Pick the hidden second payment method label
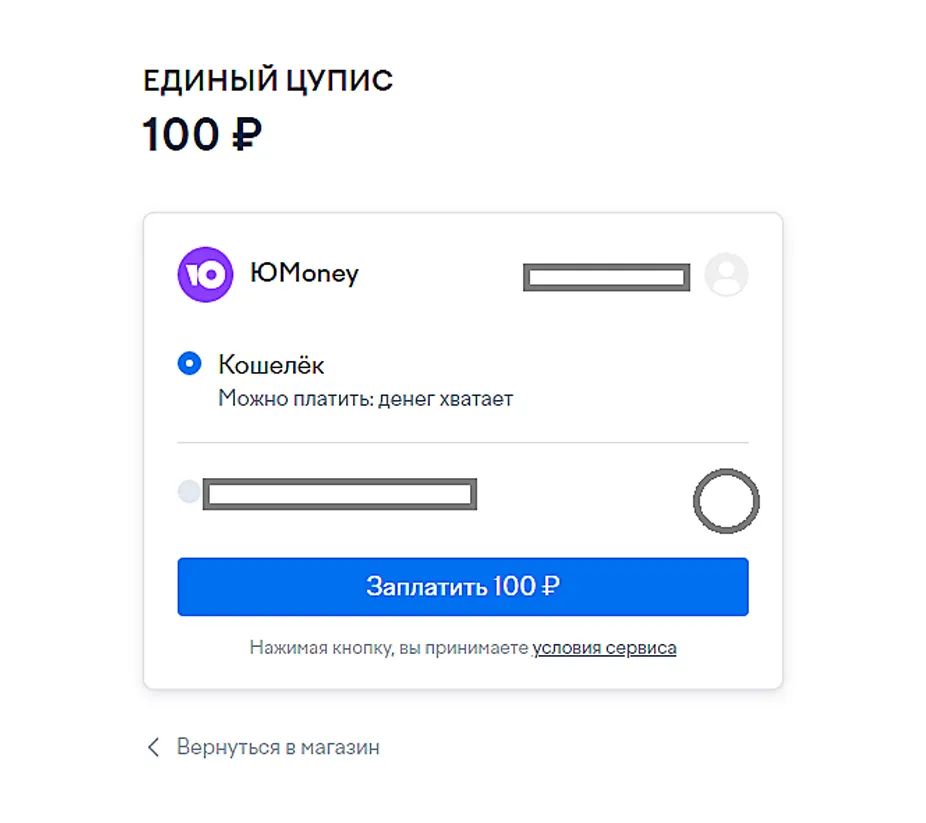The height and width of the screenshot is (823, 926). pos(340,494)
